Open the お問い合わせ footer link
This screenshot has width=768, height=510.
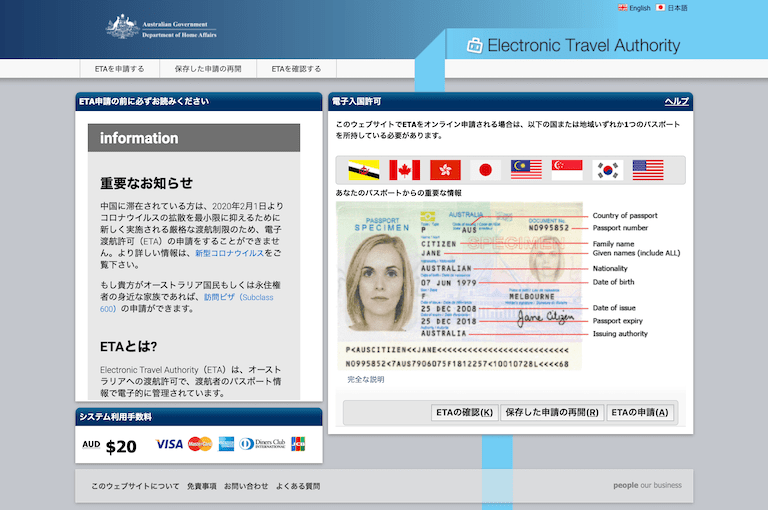[x=246, y=486]
